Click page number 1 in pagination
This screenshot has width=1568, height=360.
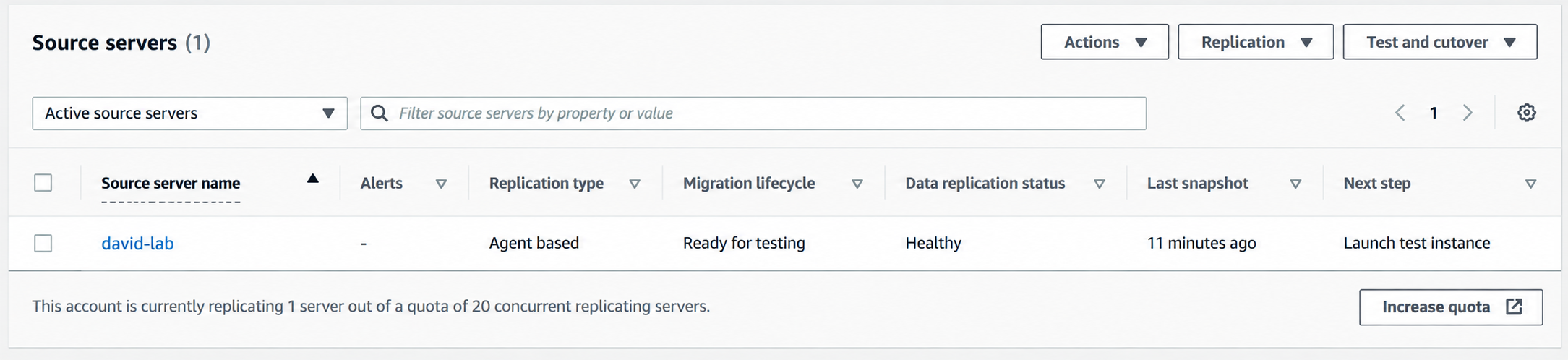click(x=1434, y=113)
